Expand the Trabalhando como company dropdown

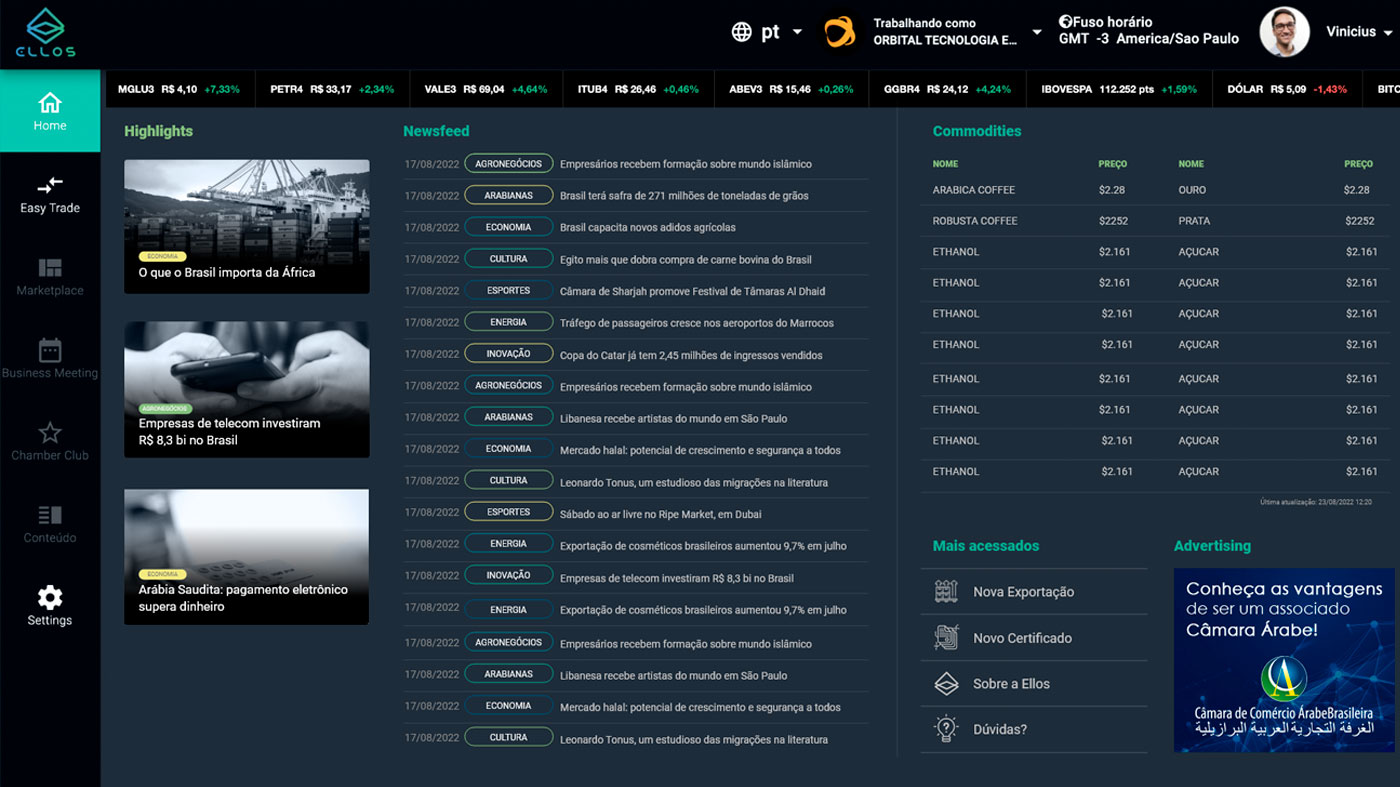(1037, 32)
